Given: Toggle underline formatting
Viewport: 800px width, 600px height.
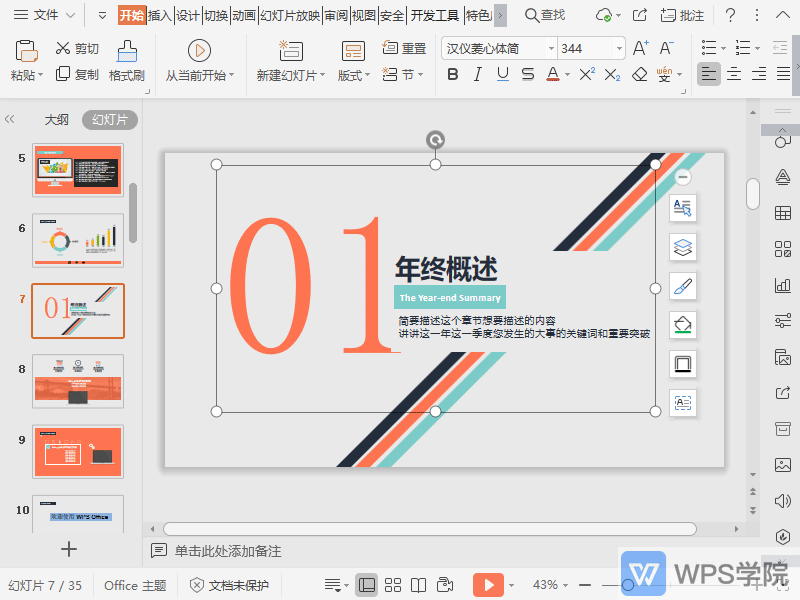Looking at the screenshot, I should tap(502, 73).
